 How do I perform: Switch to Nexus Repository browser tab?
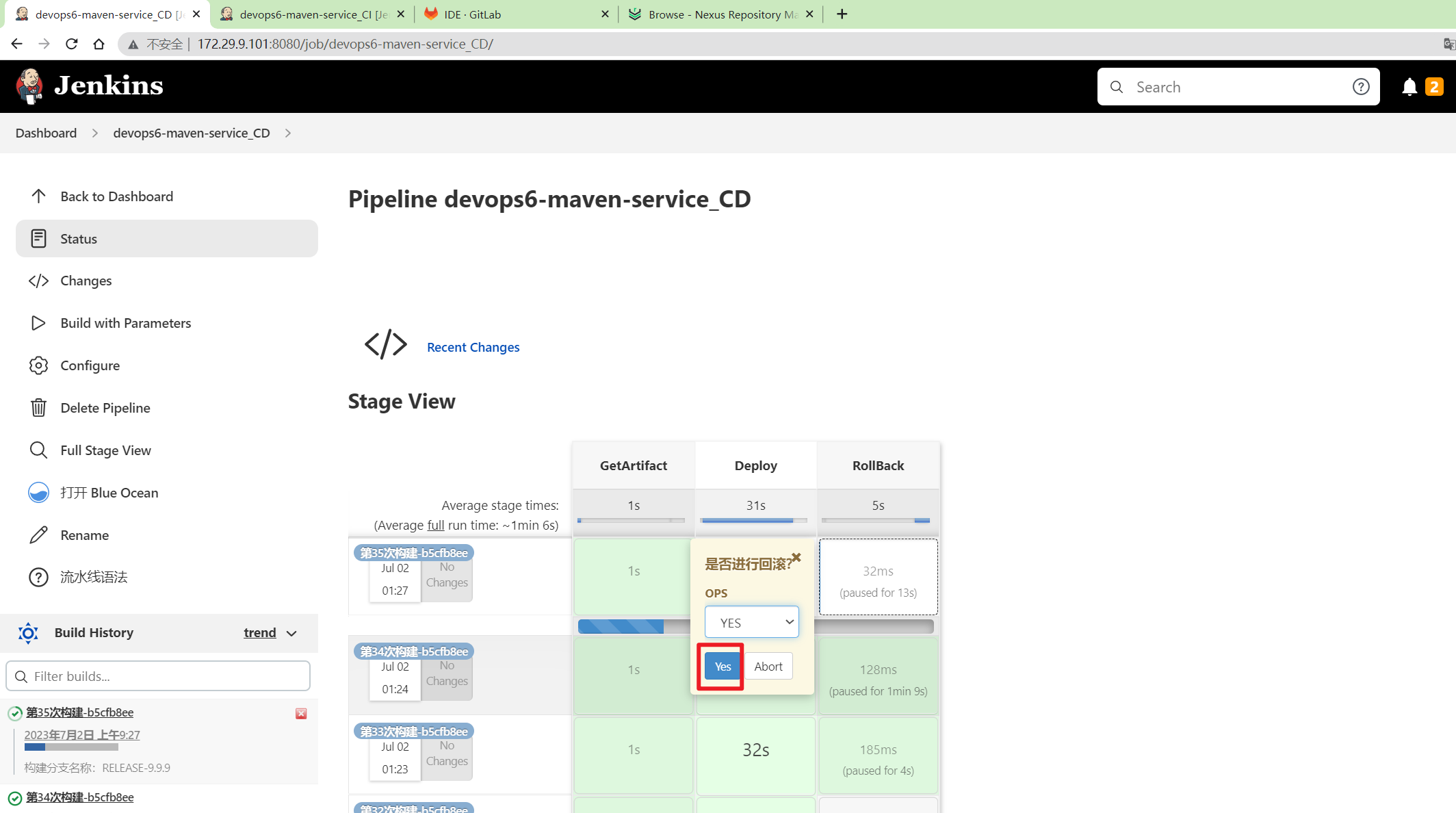click(x=720, y=14)
